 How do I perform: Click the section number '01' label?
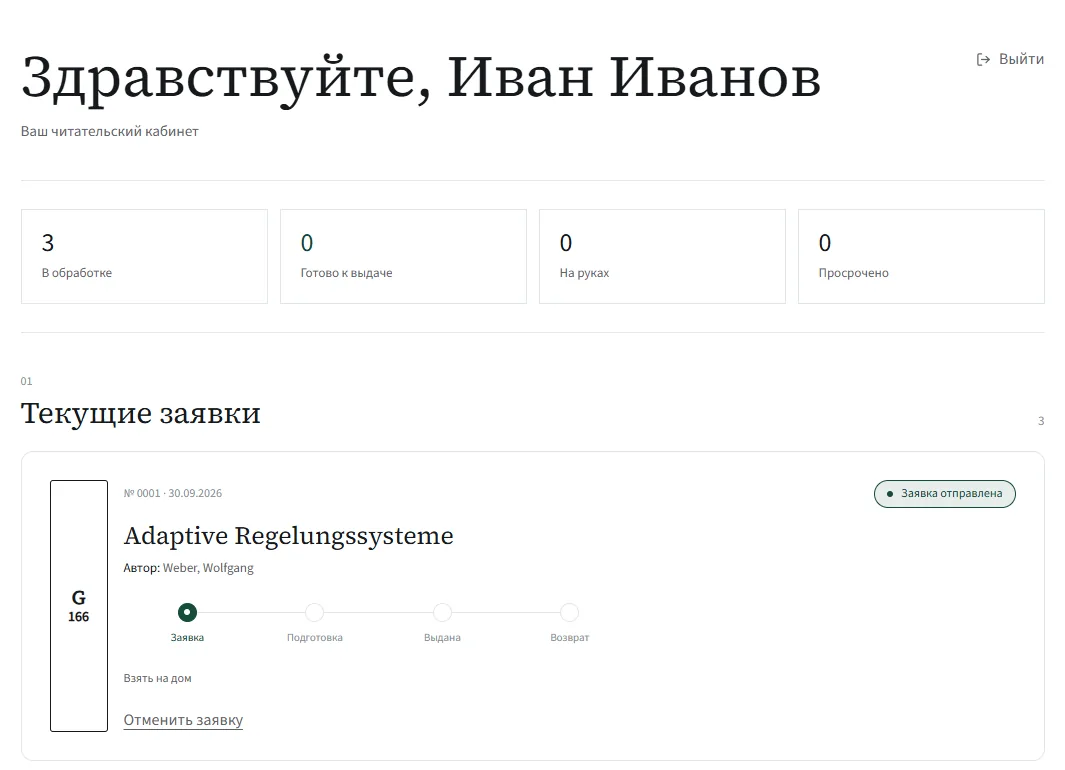click(x=26, y=381)
